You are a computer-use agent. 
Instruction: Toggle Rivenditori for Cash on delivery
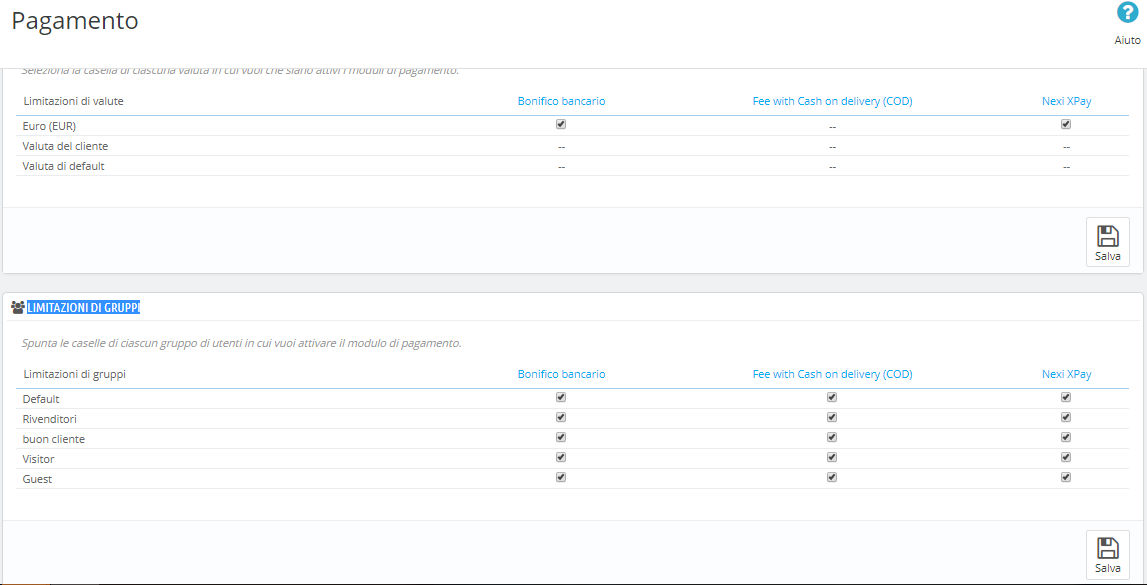(832, 417)
